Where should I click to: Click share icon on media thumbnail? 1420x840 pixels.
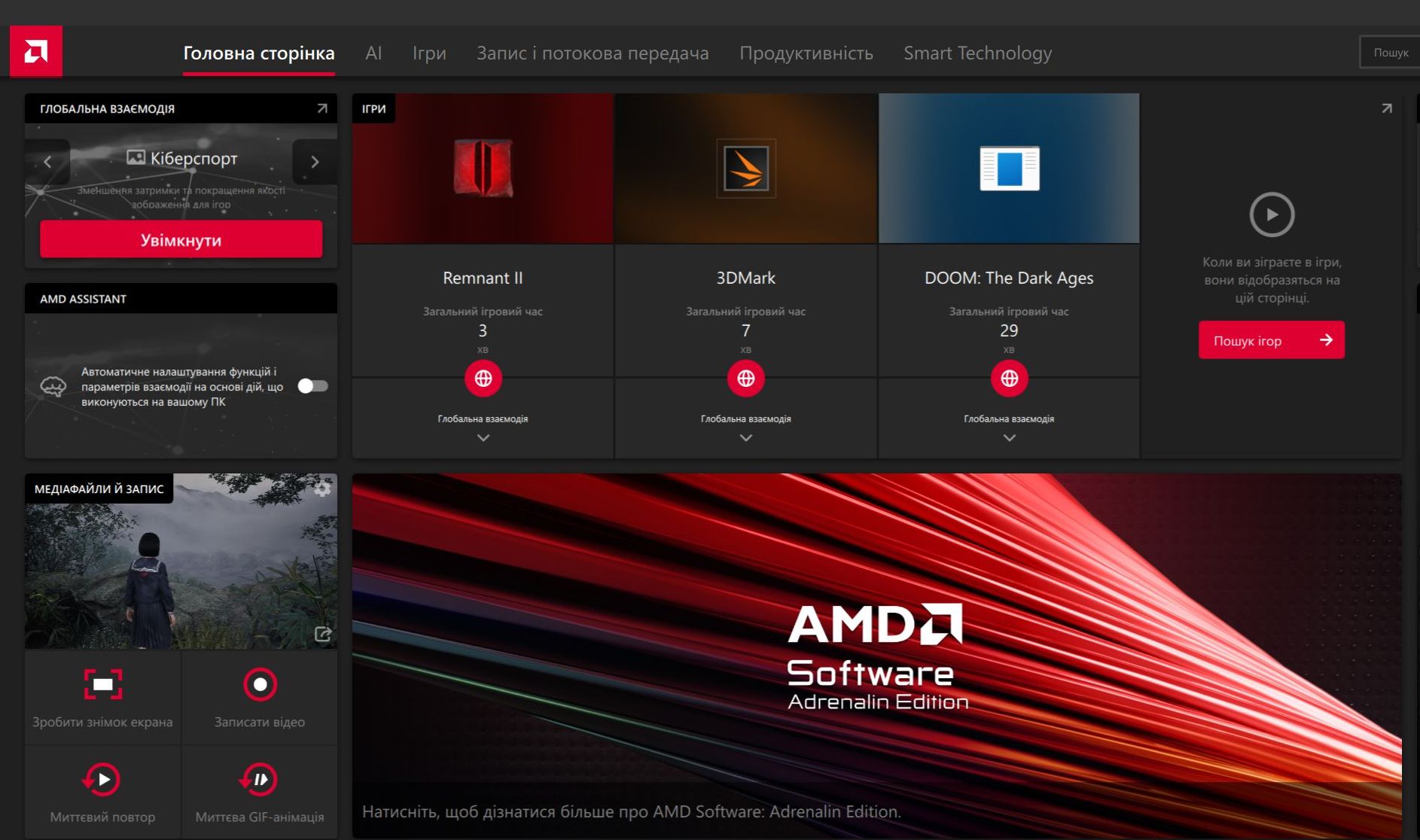[x=322, y=634]
